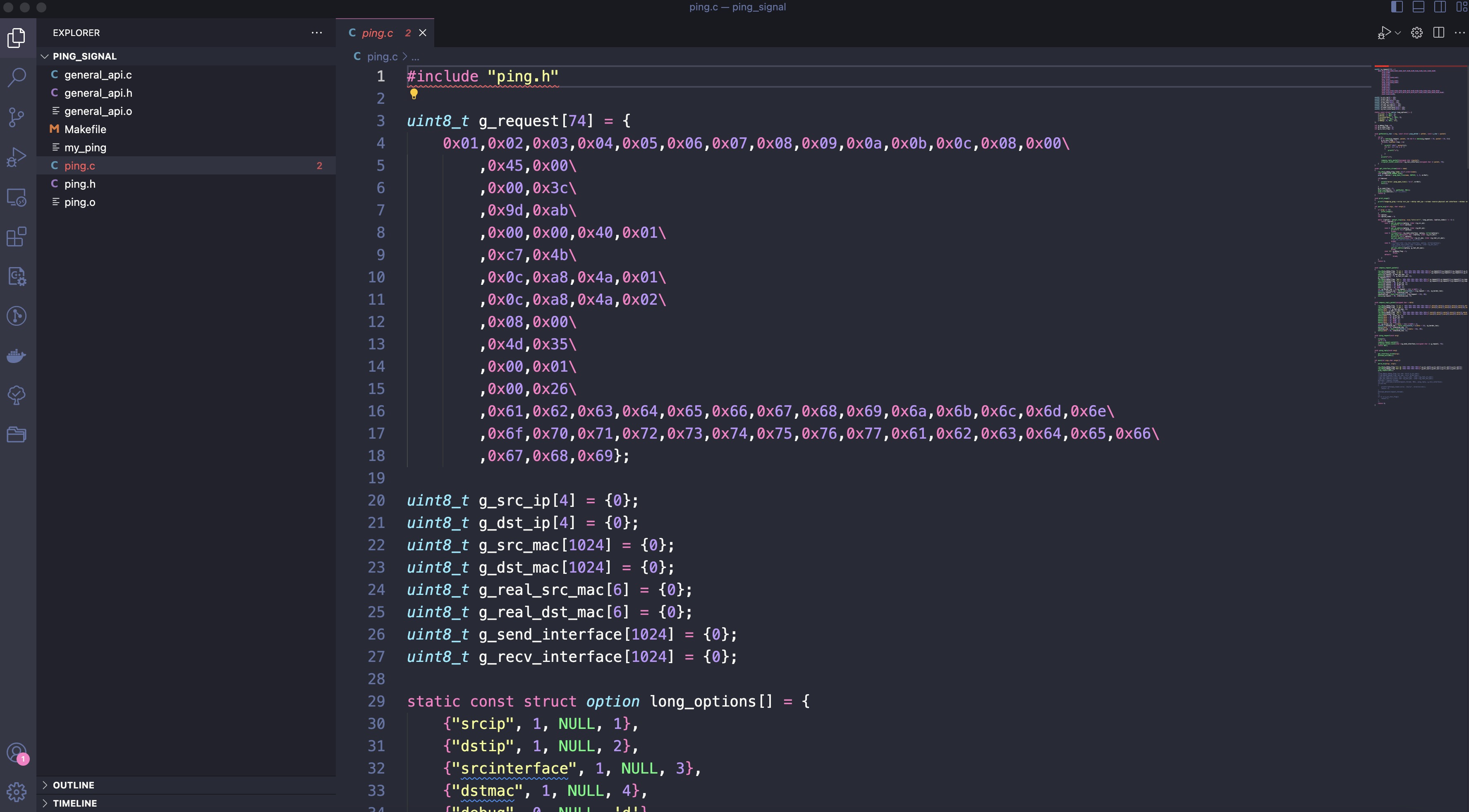Open Customize Layout icon
The width and height of the screenshot is (1469, 812).
click(x=1462, y=7)
